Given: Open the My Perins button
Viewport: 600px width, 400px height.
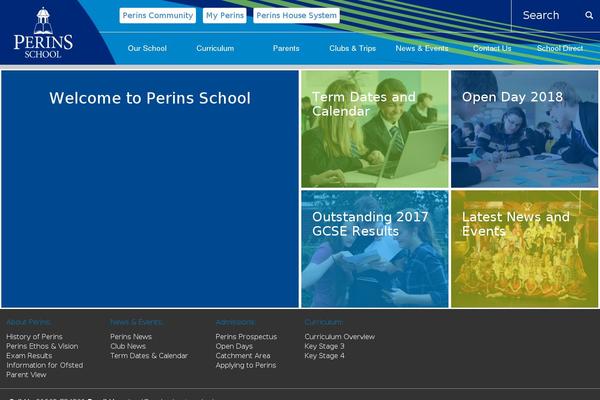Looking at the screenshot, I should (225, 16).
